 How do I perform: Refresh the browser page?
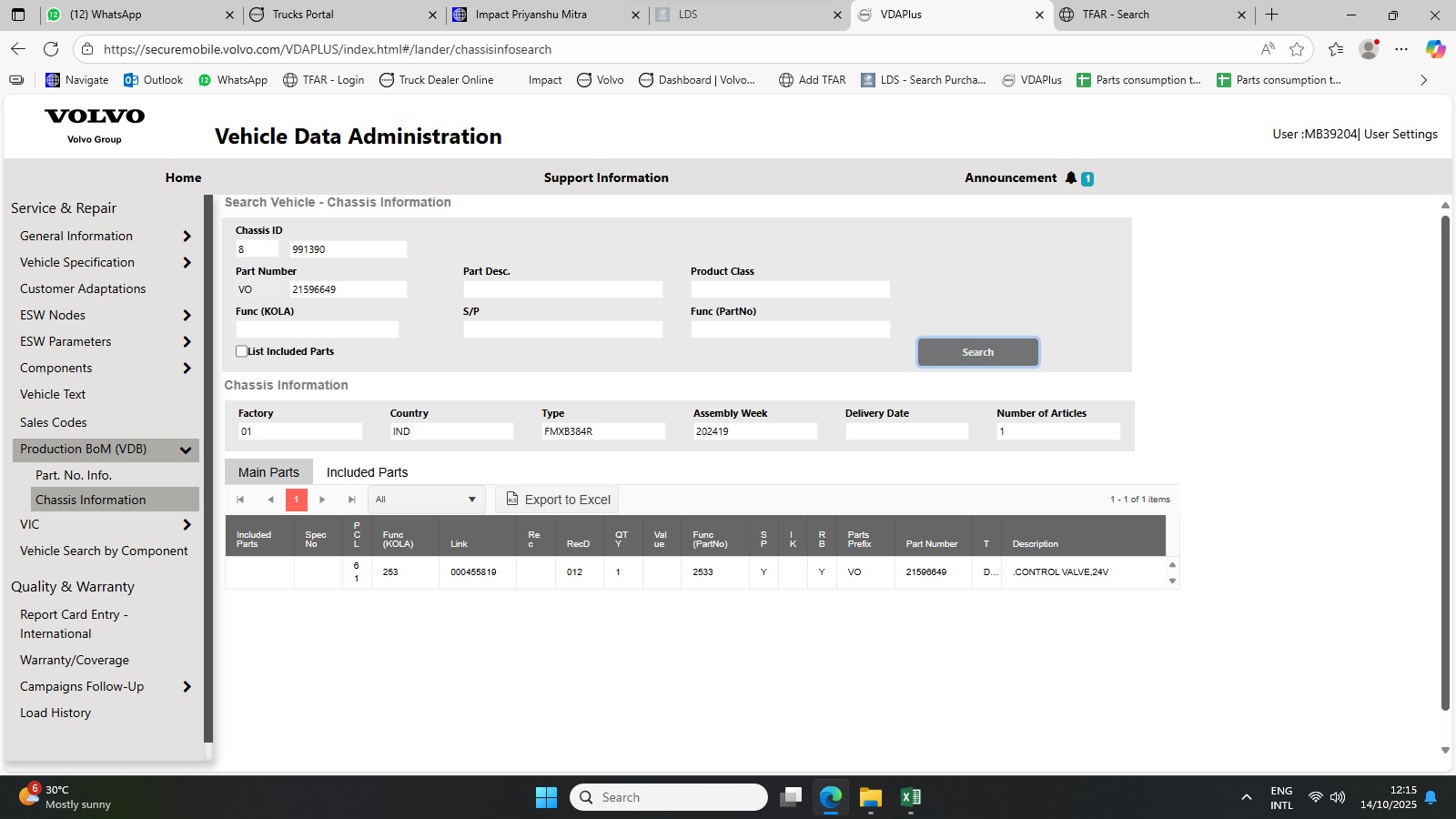pyautogui.click(x=51, y=49)
